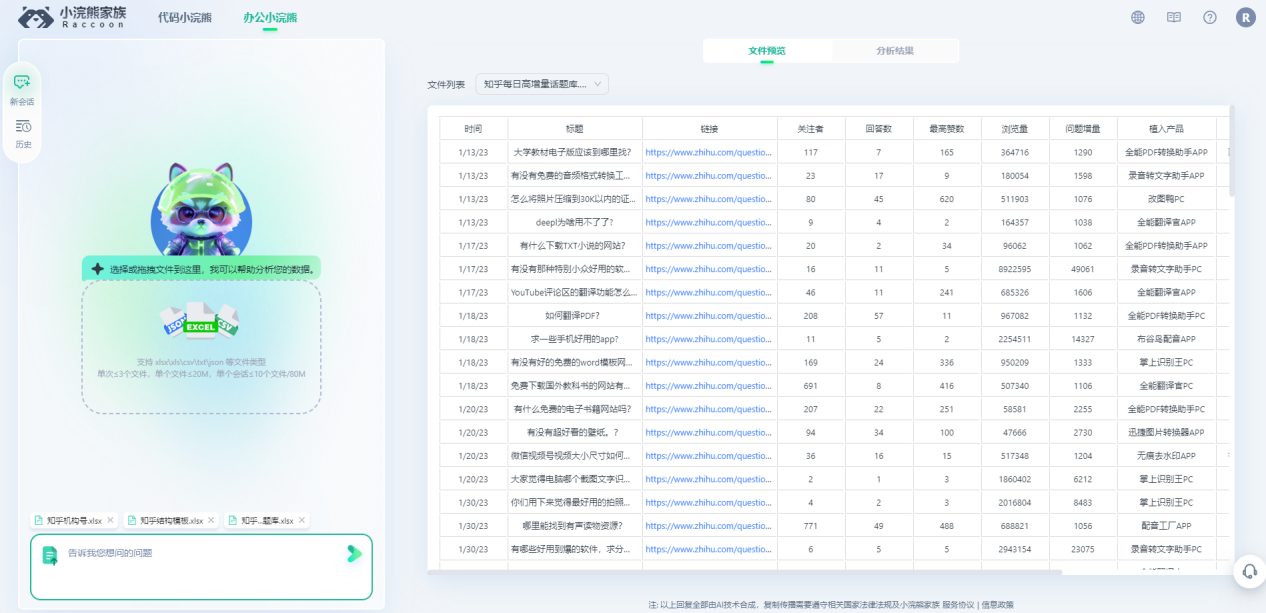Click the 回答数 column header
The width and height of the screenshot is (1266, 613).
879,129
